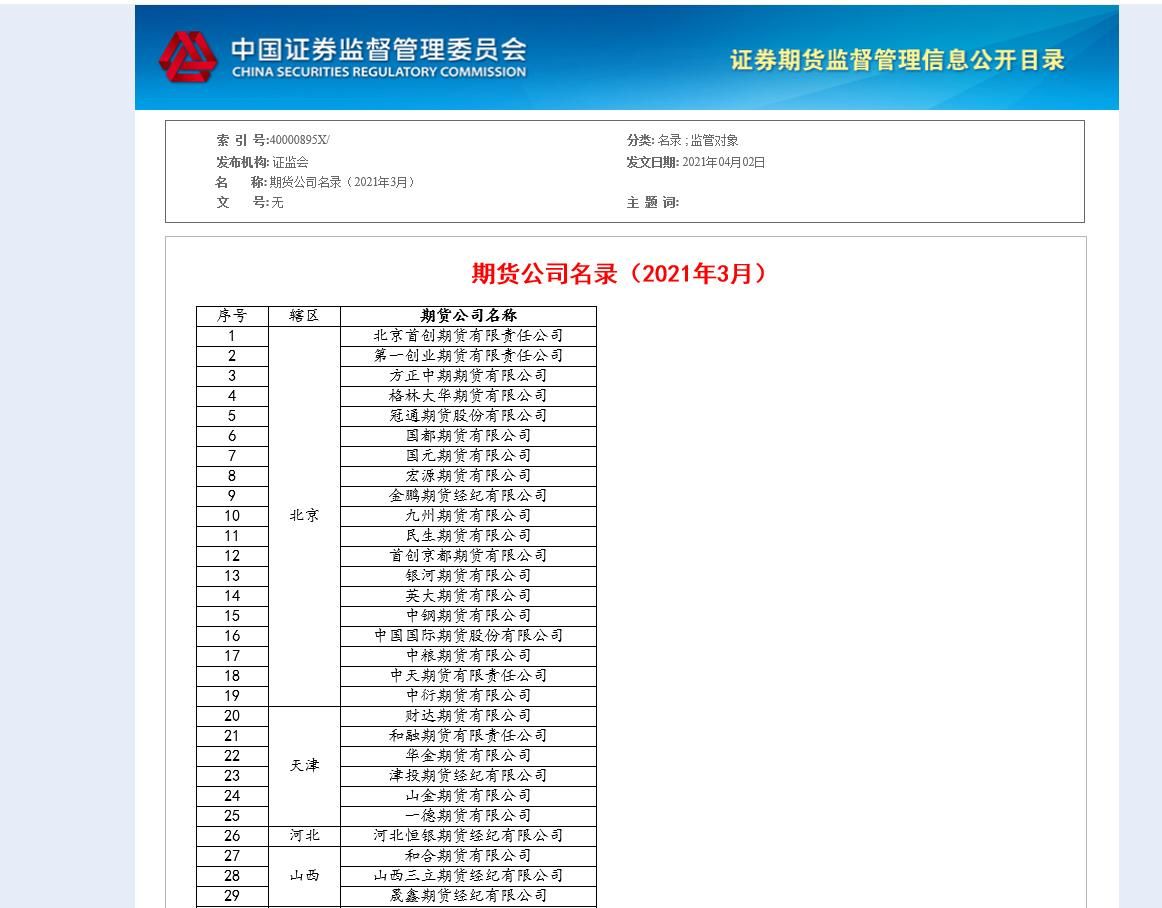
Task: Click the 序号 column header
Action: 232,316
